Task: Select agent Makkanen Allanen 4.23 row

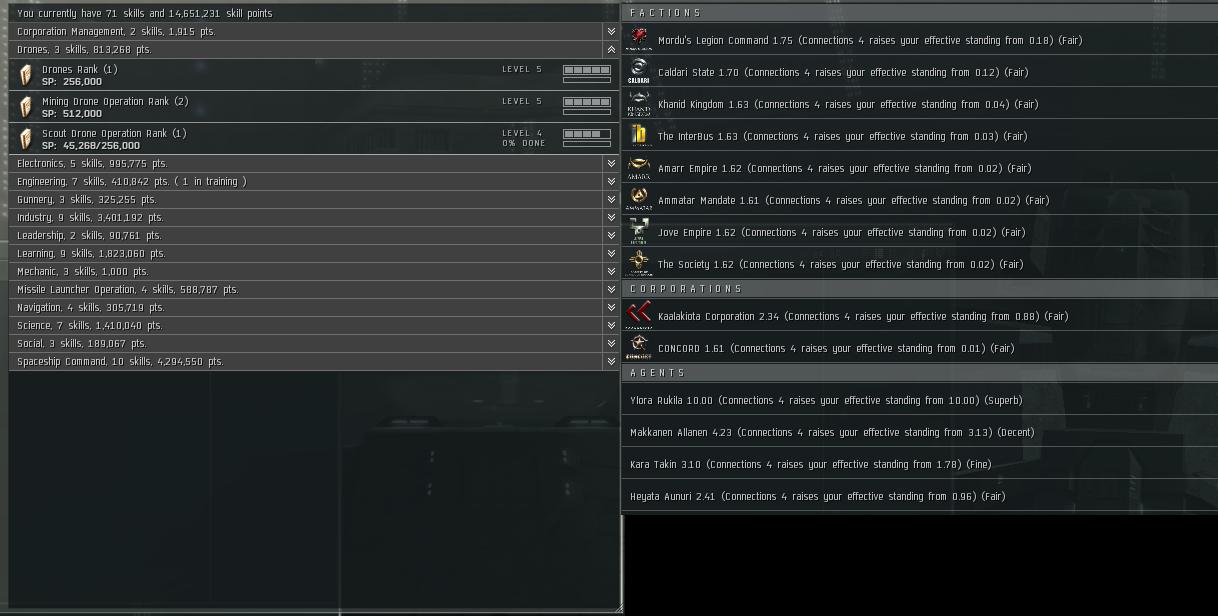Action: [x=920, y=432]
